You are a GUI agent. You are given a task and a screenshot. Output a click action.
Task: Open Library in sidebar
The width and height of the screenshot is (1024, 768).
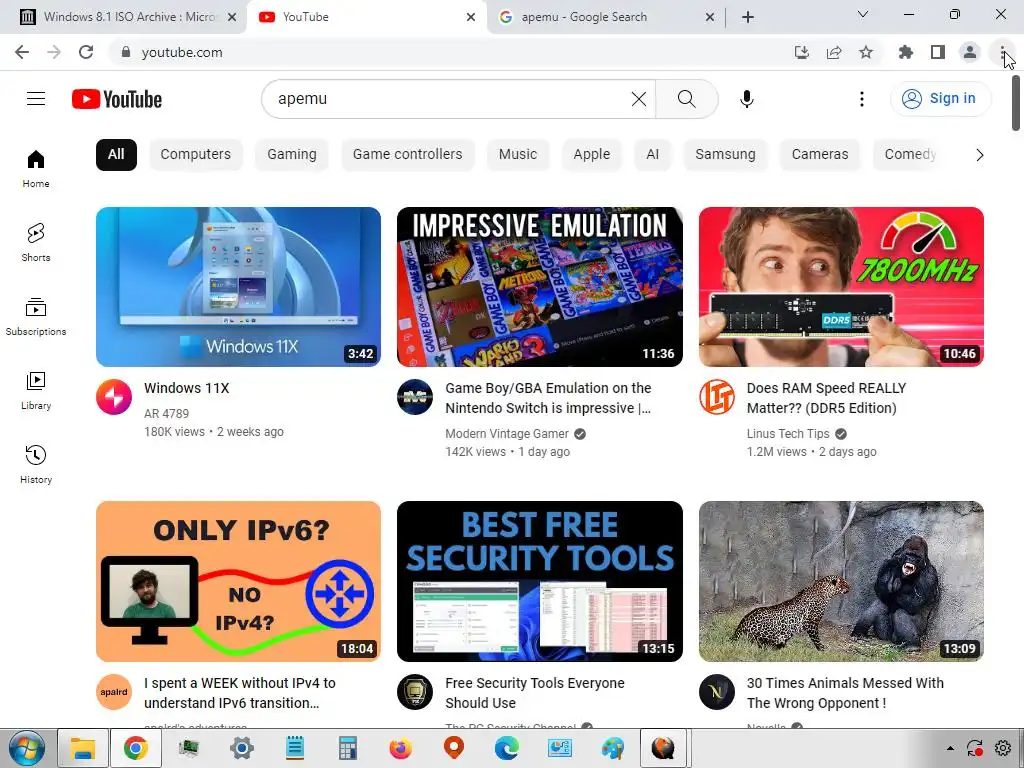tap(36, 390)
